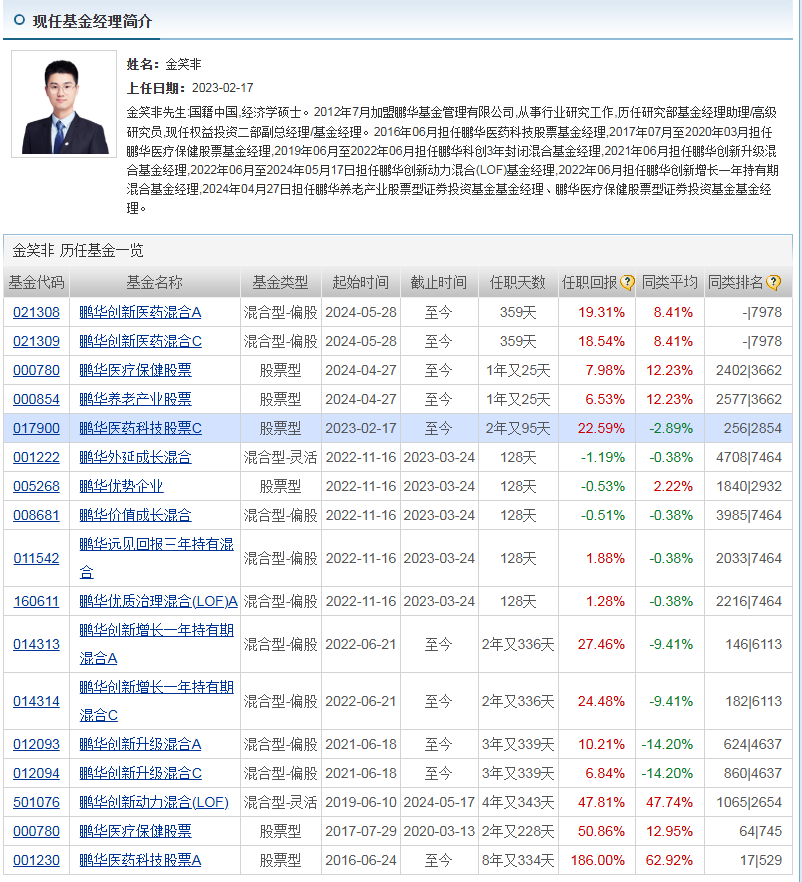802x882 pixels.
Task: Click the 任职天数 column header
Action: pyautogui.click(x=518, y=282)
